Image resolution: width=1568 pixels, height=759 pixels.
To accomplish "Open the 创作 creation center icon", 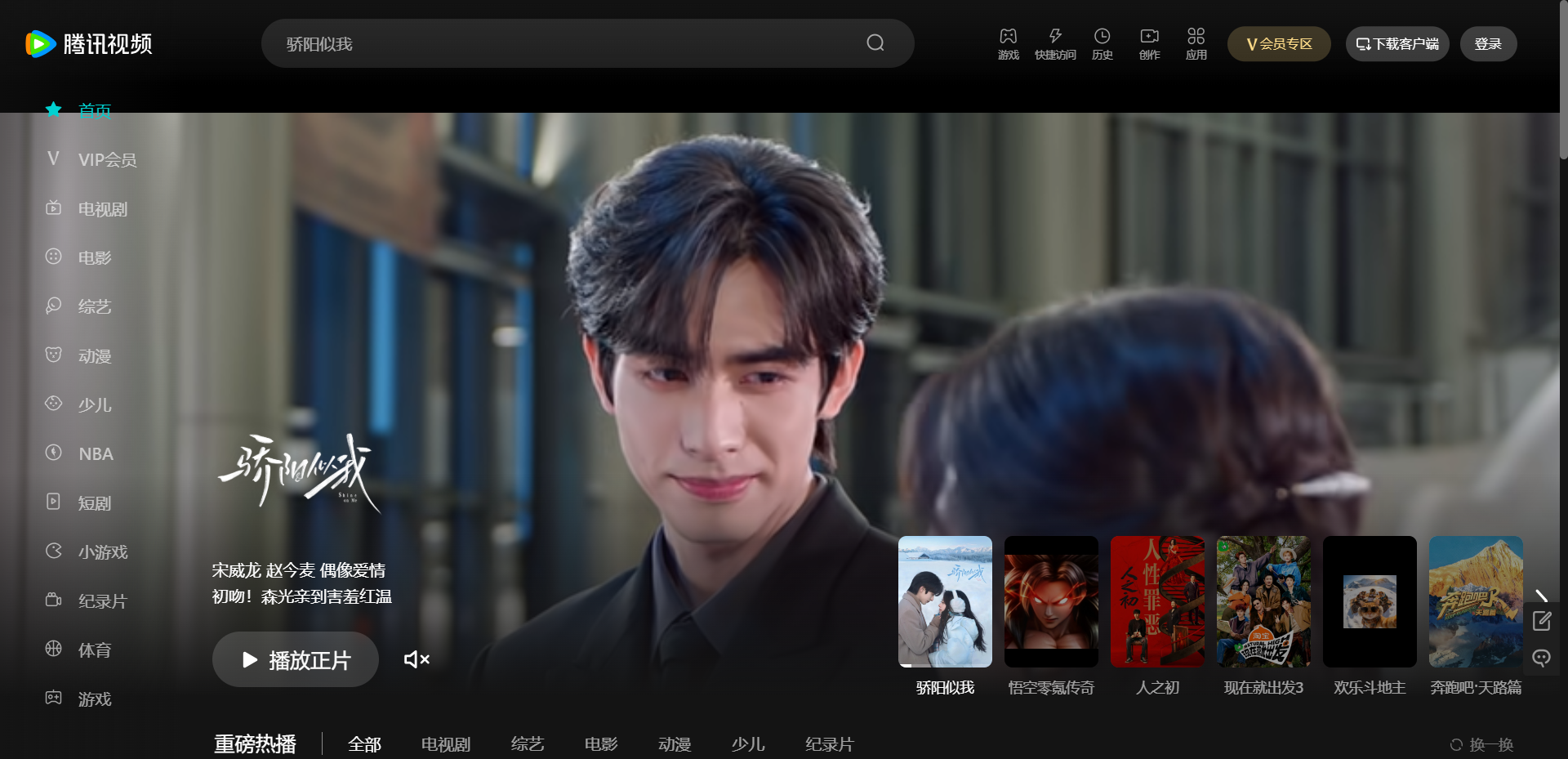I will click(1149, 43).
